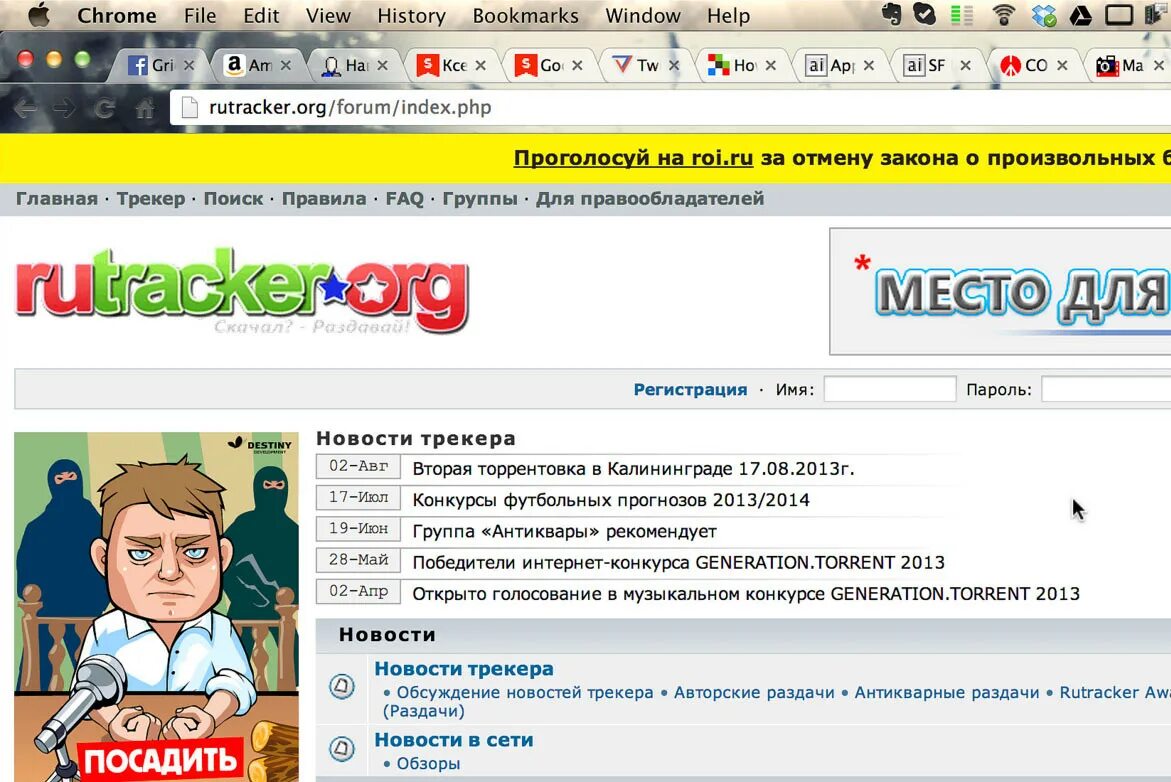Open the File menu
The height and width of the screenshot is (782, 1171).
click(x=199, y=16)
